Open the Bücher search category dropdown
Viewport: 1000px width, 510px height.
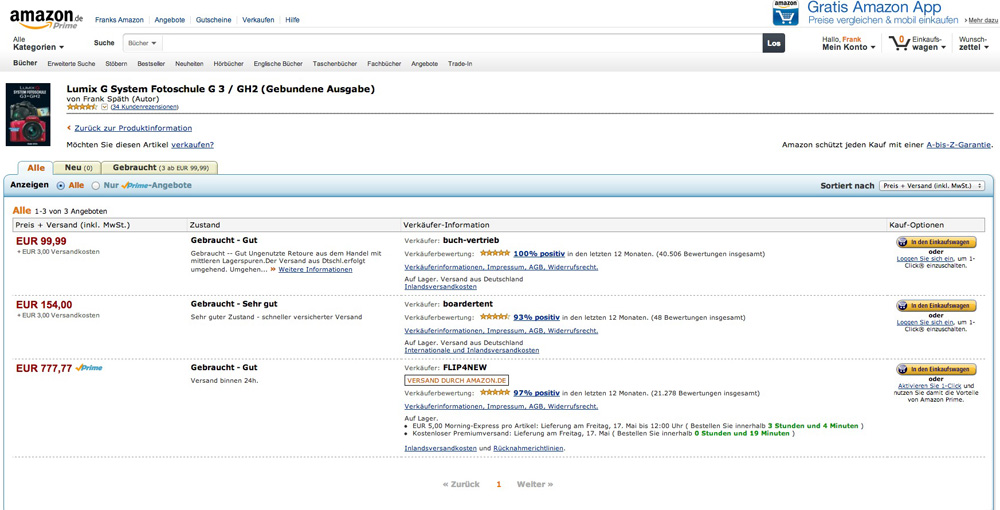pos(142,43)
